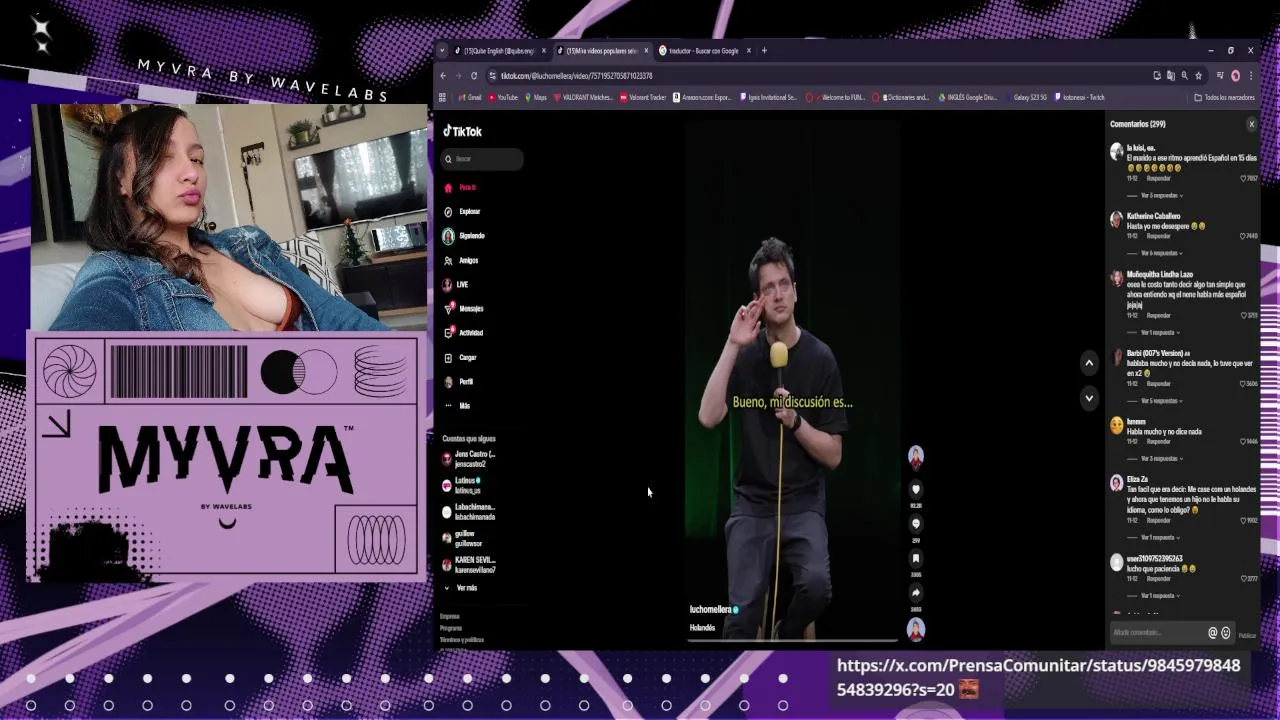Viewport: 1280px width, 720px height.
Task: Open TikTok Para ti home feed
Action: coord(461,187)
